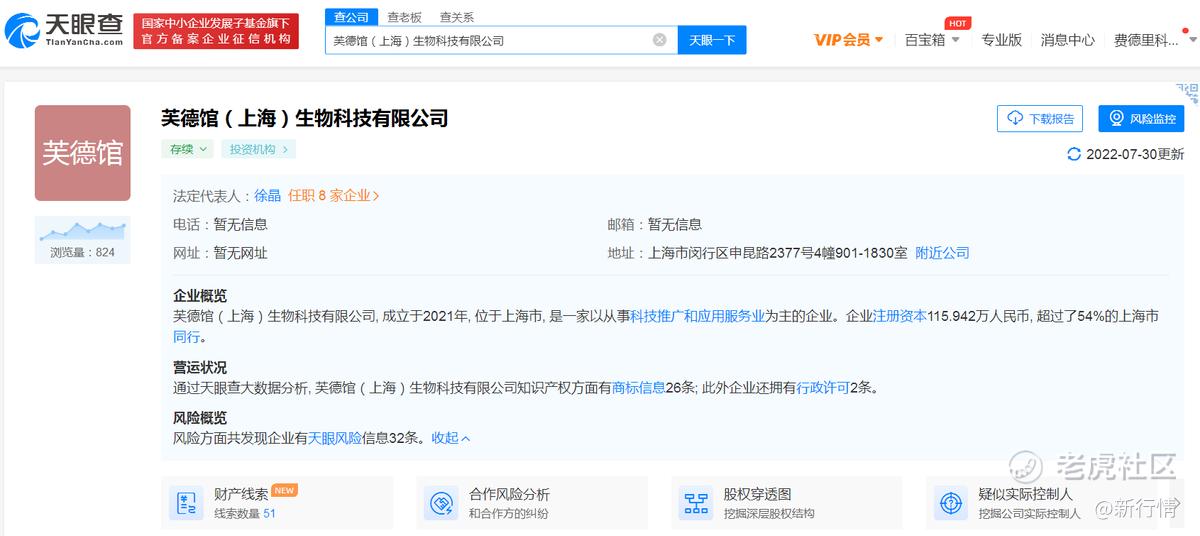This screenshot has height=536, width=1200.
Task: Click the official 备案企业征信机构 banner
Action: click(216, 32)
